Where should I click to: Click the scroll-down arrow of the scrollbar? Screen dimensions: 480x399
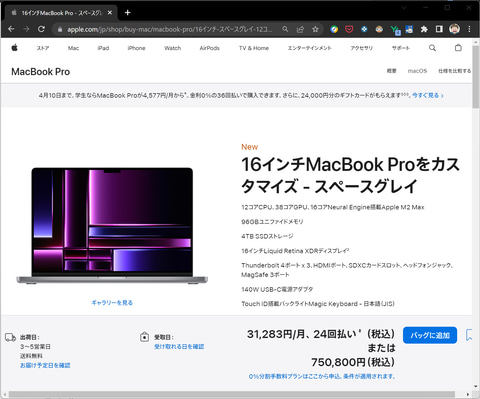coord(476,387)
